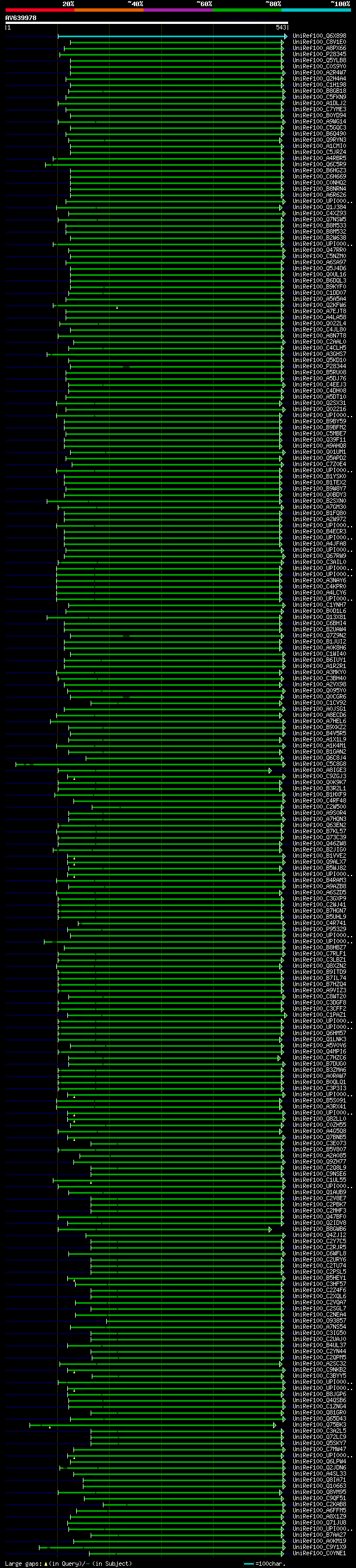This screenshot has width=356, height=1568.
Task: Select hit label UniRef100_A6SA97
Action: pyautogui.click(x=319, y=263)
